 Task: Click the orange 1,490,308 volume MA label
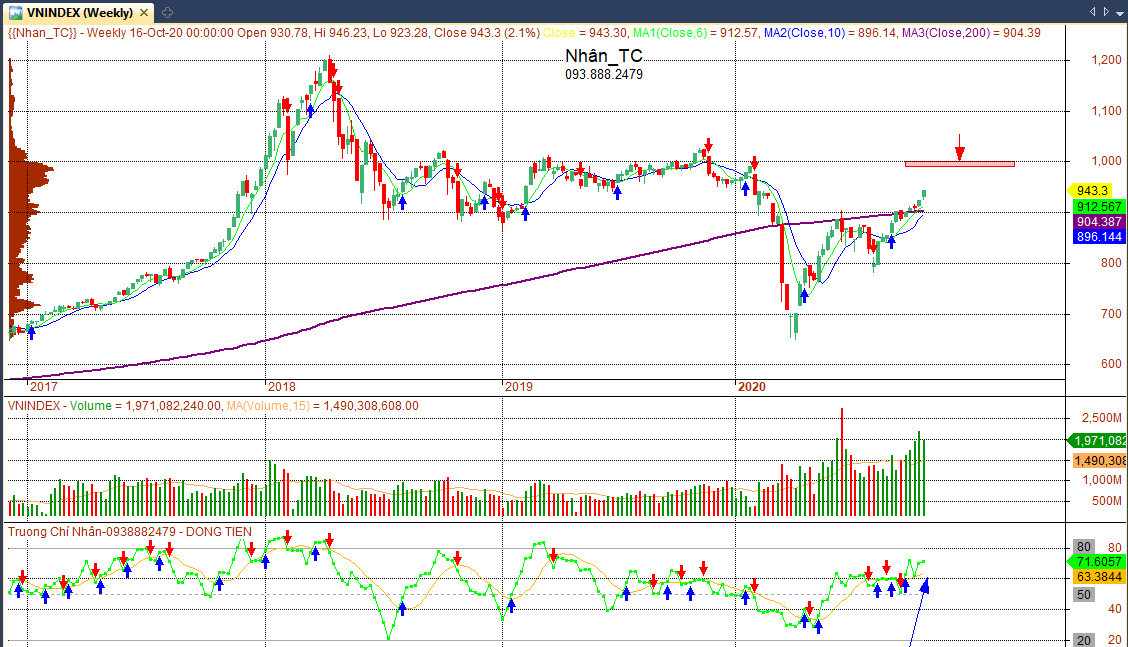click(1100, 461)
